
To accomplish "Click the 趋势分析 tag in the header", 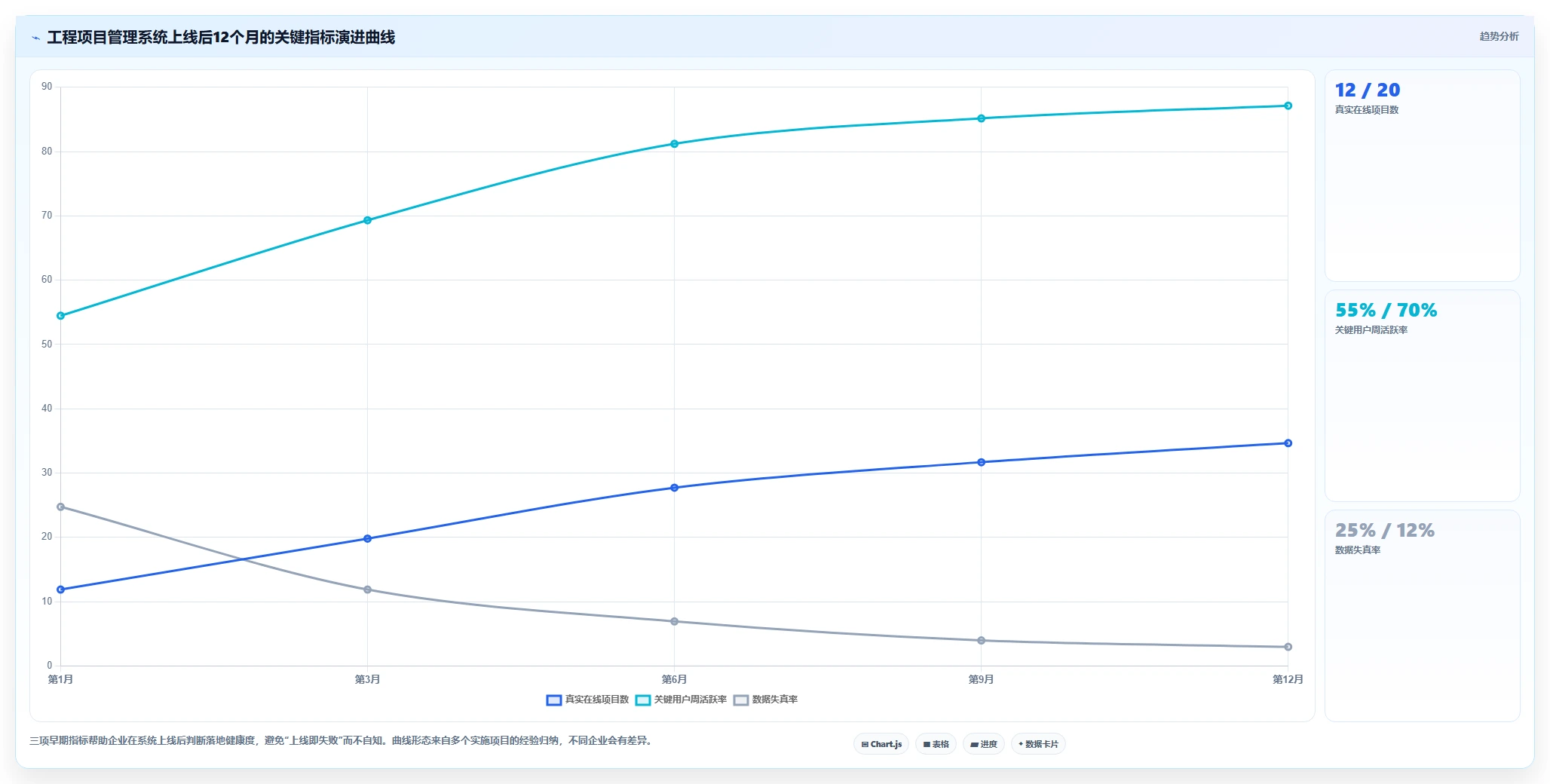I will 1499,36.
